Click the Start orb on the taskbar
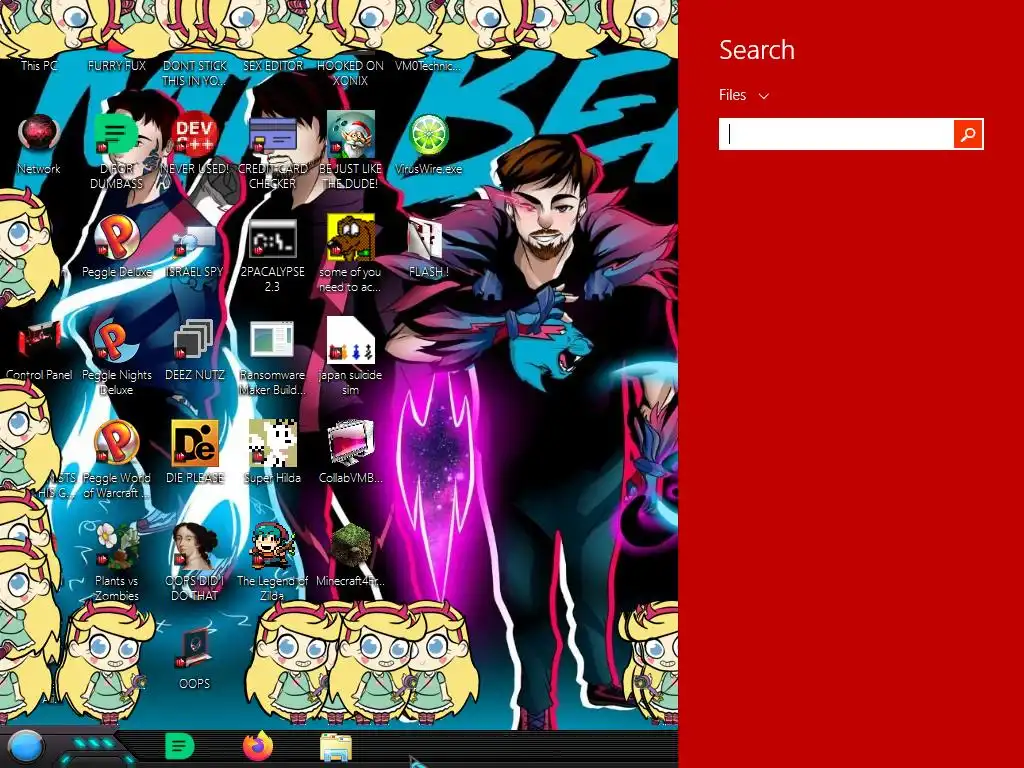 [25, 747]
